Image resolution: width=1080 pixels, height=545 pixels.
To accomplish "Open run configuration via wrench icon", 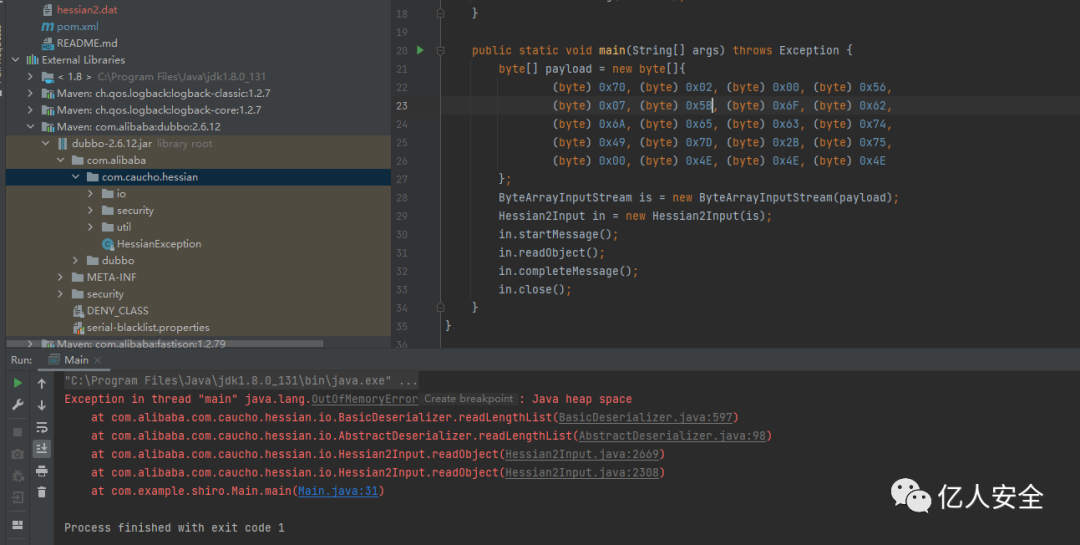I will pyautogui.click(x=18, y=405).
